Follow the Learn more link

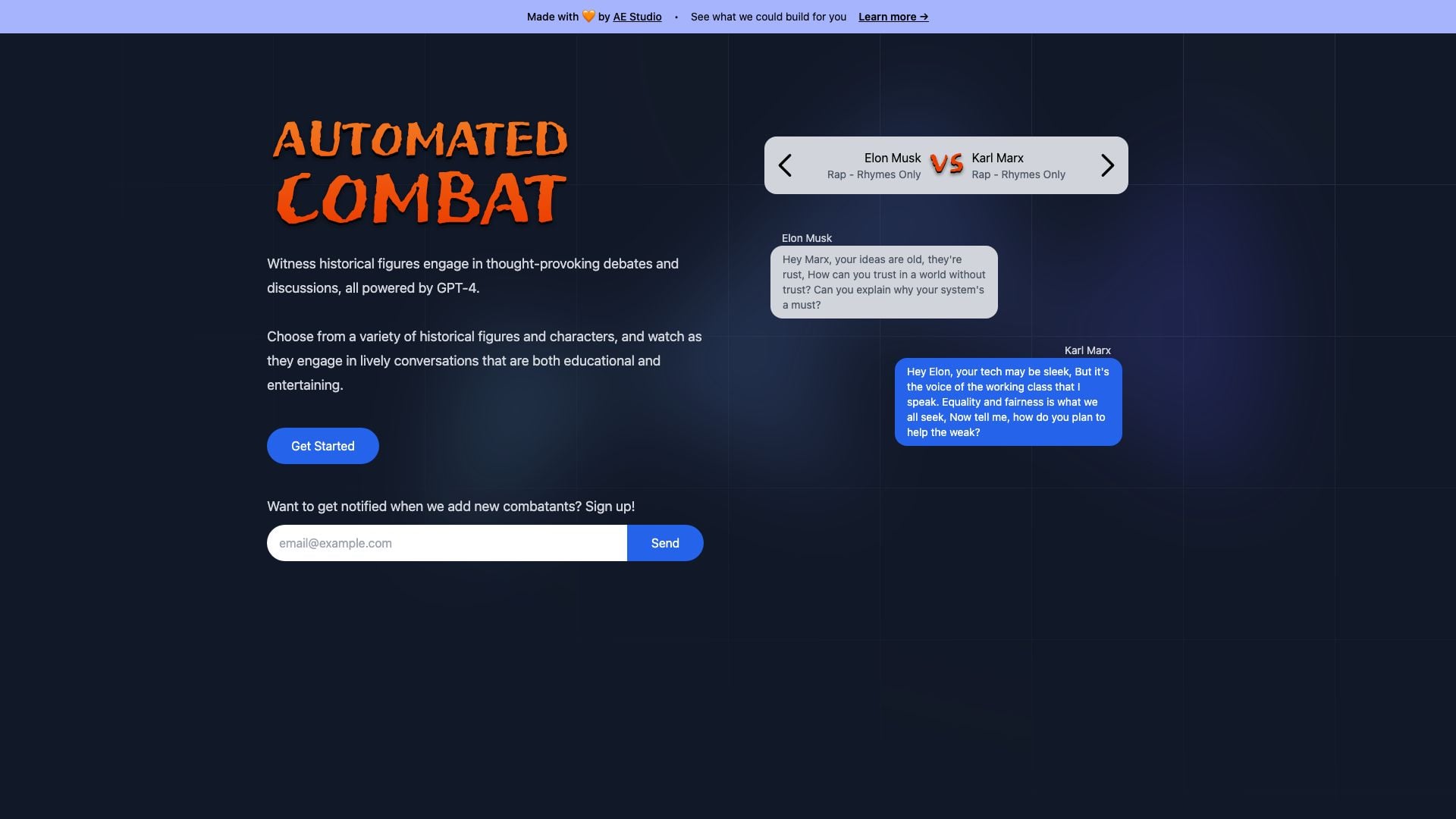pyautogui.click(x=893, y=17)
